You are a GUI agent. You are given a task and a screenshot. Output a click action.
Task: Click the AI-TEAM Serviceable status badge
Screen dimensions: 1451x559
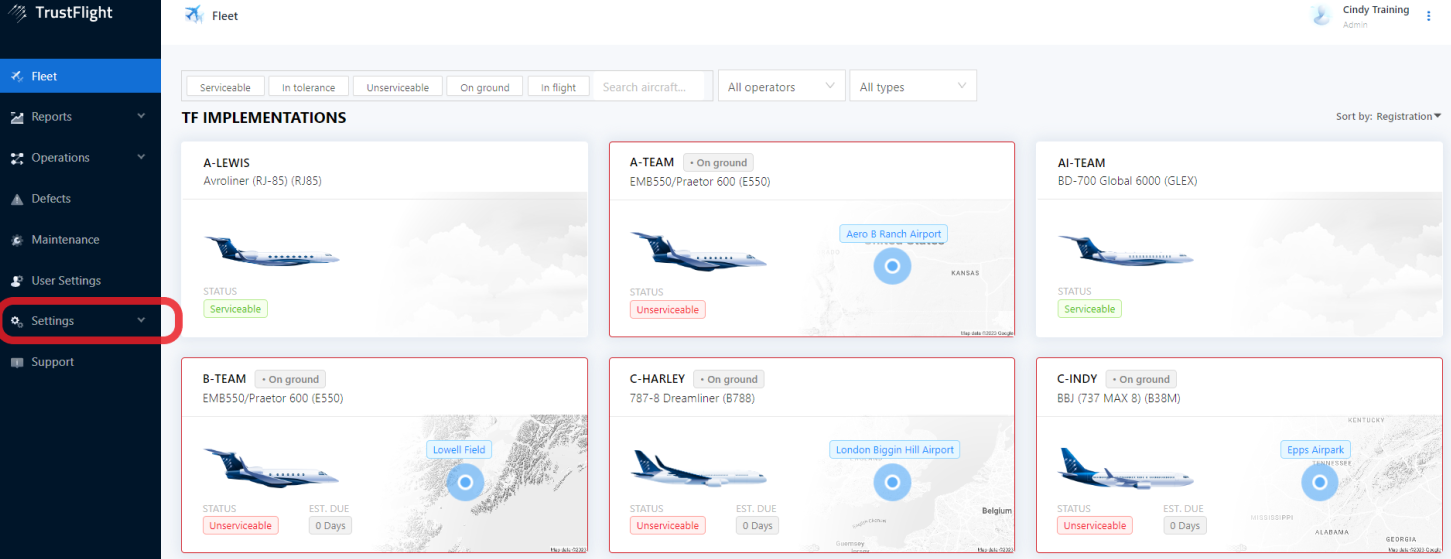pos(1089,309)
